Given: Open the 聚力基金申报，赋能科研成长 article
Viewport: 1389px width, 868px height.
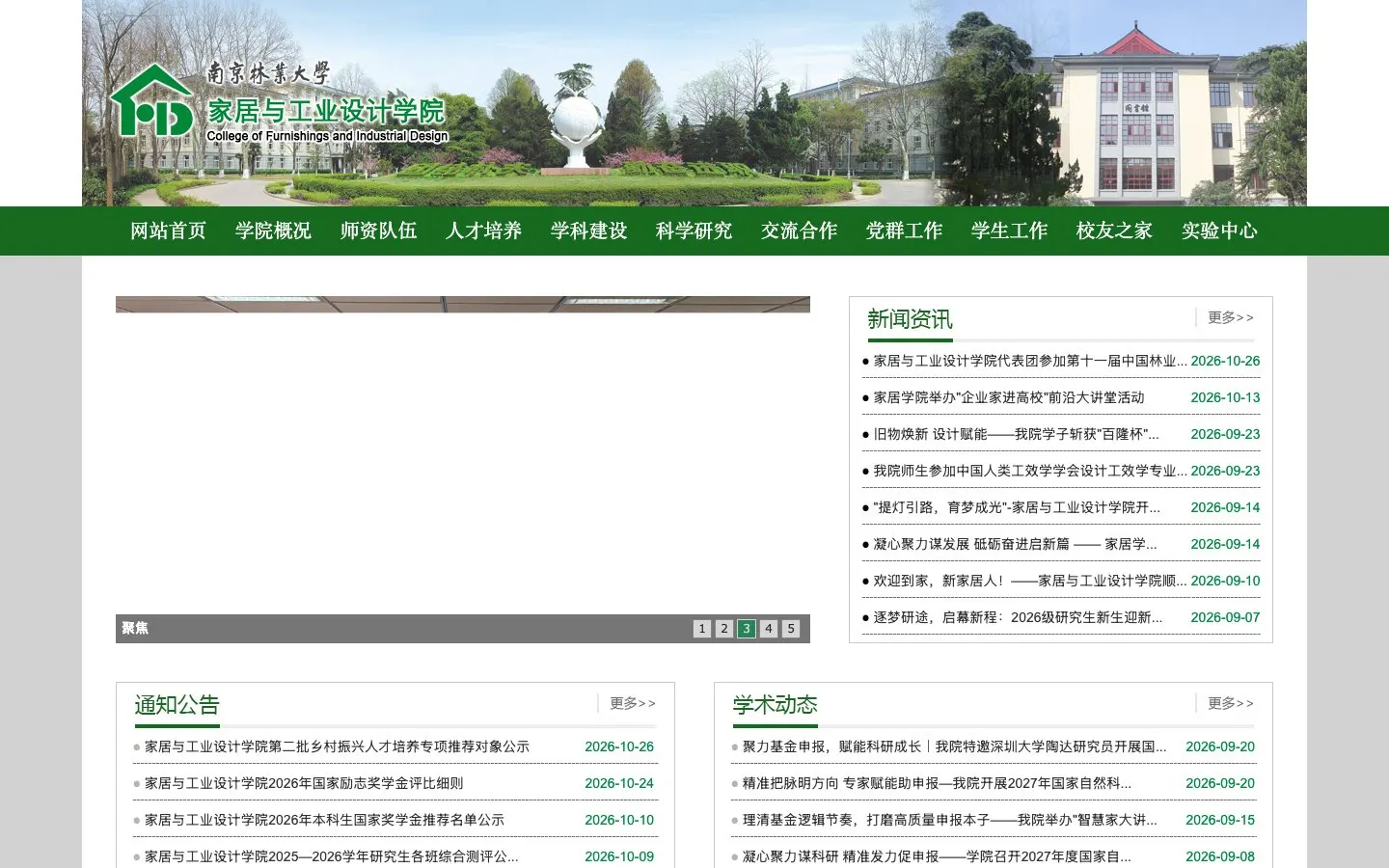Looking at the screenshot, I should pos(954,746).
